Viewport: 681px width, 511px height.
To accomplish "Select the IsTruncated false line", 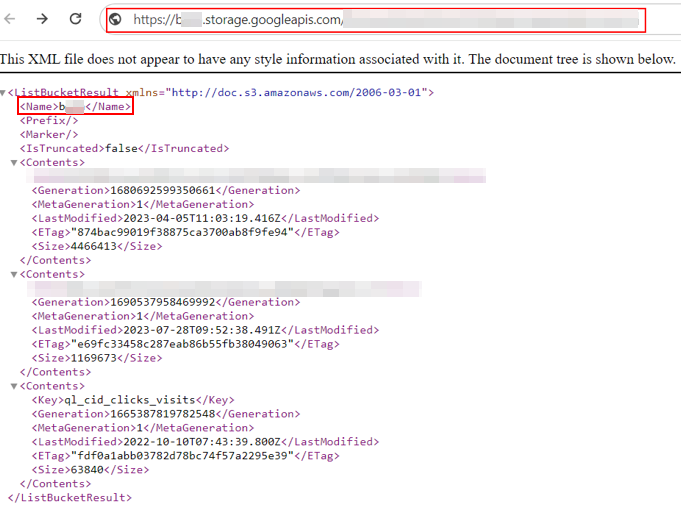I will coord(124,148).
